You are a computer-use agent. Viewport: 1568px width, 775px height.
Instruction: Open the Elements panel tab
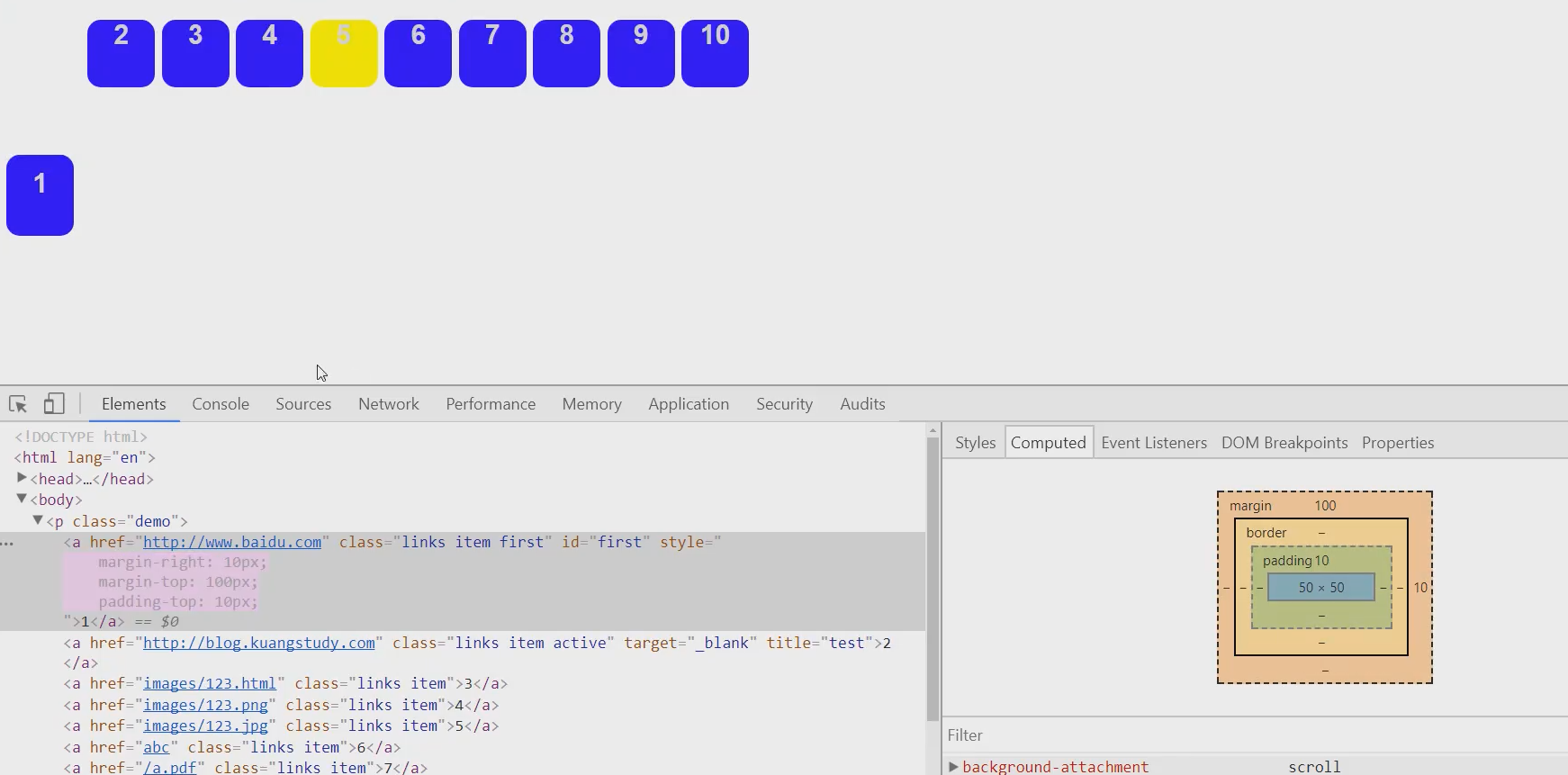coord(134,404)
